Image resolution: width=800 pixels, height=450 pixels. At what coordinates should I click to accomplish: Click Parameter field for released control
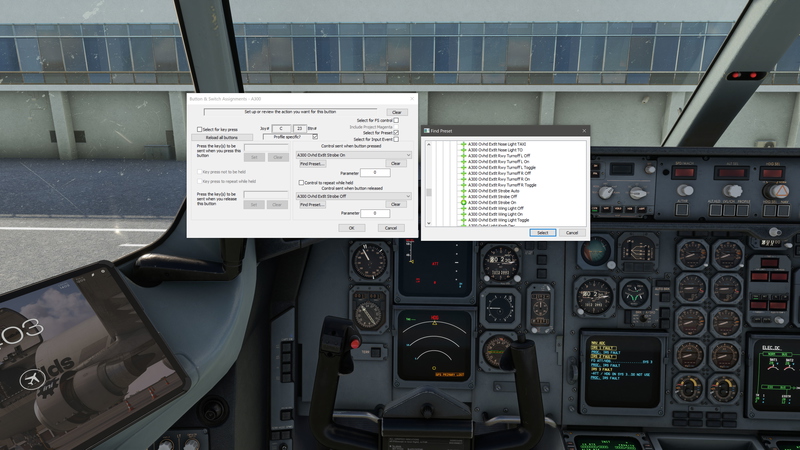[x=375, y=213]
